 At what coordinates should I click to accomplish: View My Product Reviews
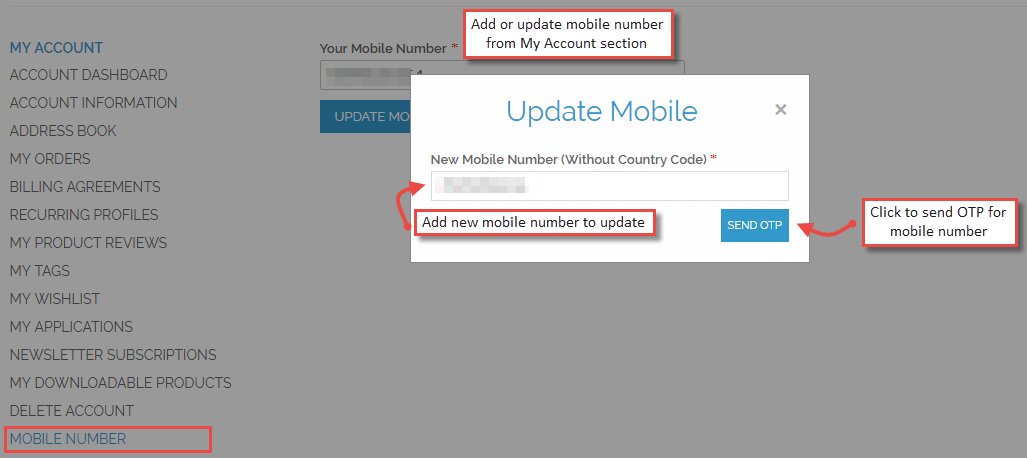tap(88, 243)
